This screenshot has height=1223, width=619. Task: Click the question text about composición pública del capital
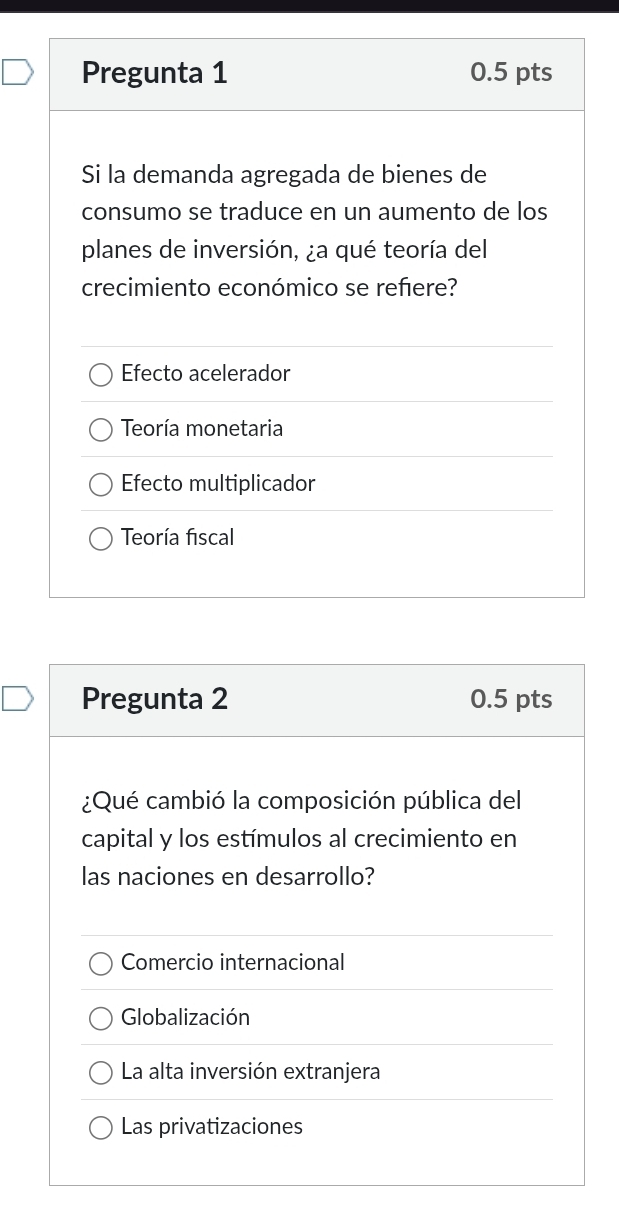point(301,839)
